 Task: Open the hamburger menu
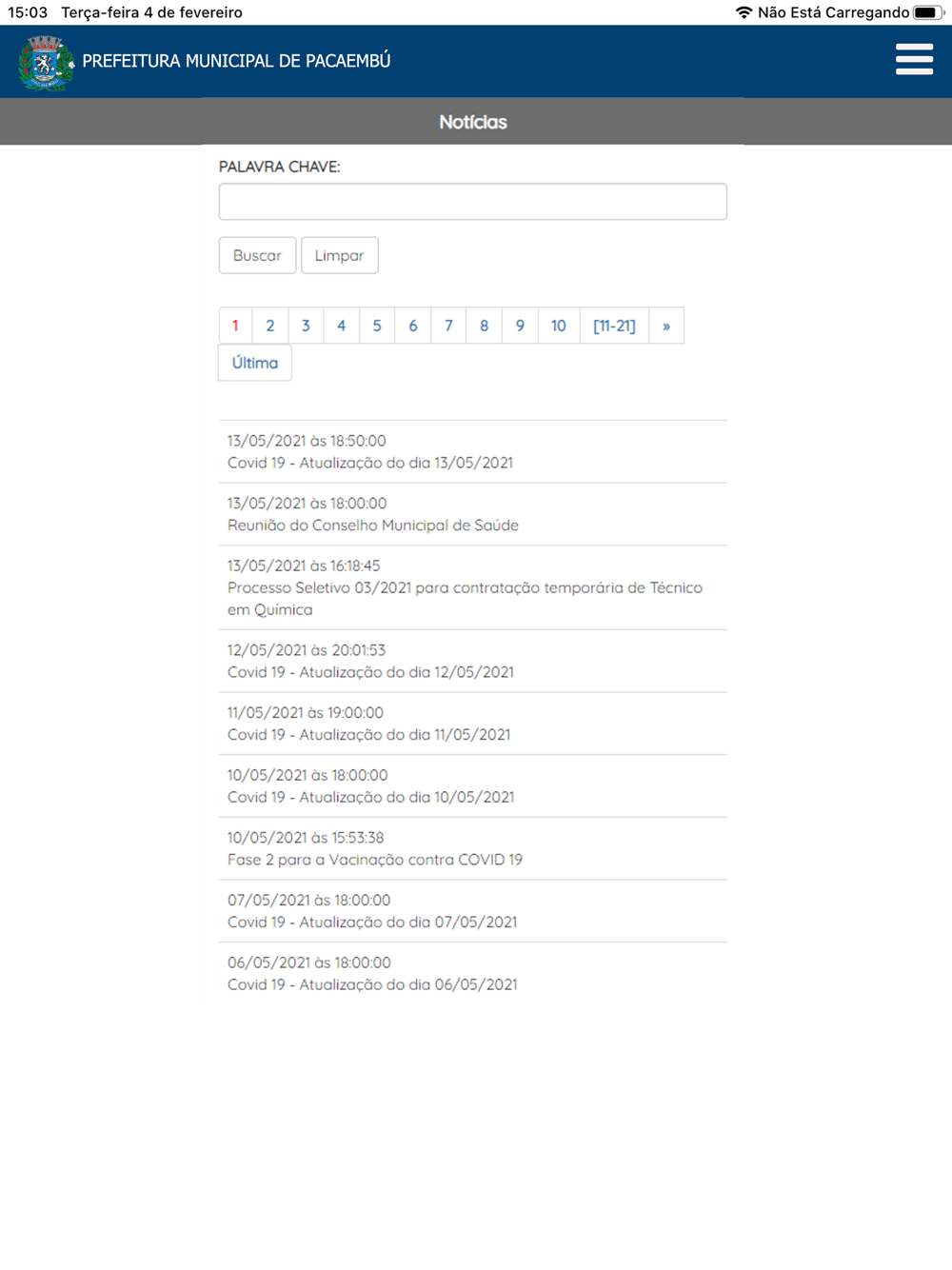click(914, 59)
